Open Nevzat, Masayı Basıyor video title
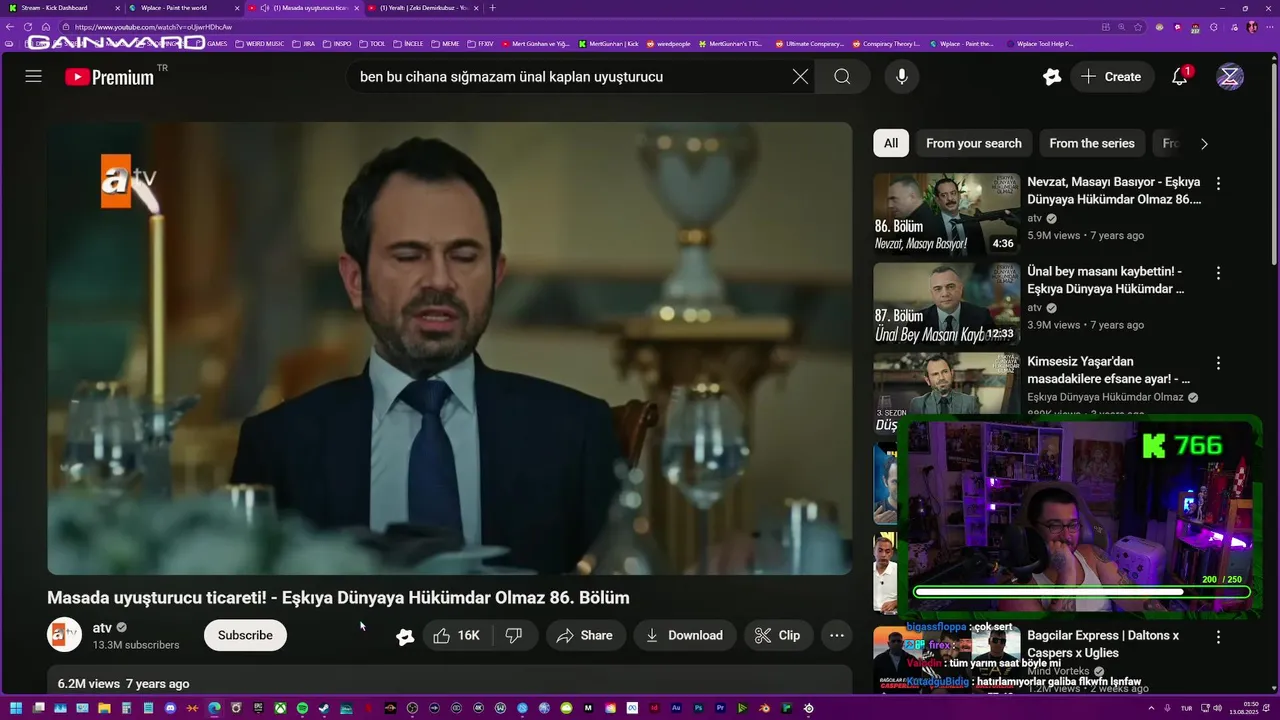Viewport: 1280px width, 720px height. (1114, 191)
